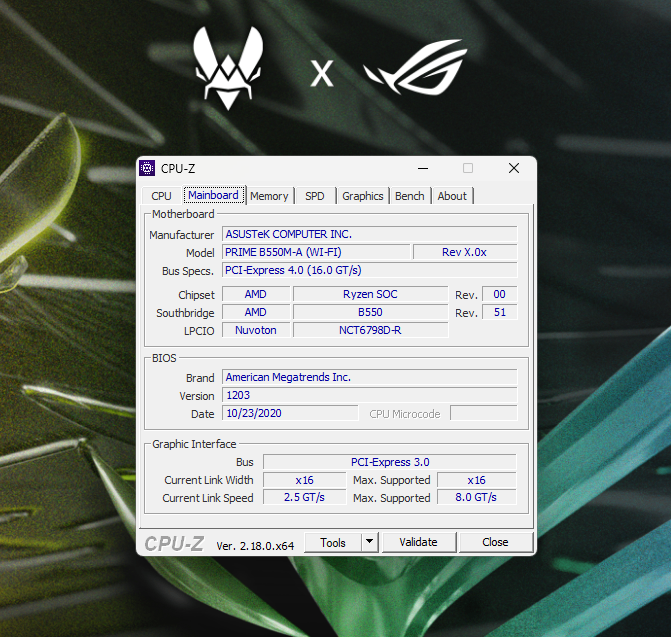The width and height of the screenshot is (671, 637).
Task: Select the SPD tab
Action: (314, 196)
